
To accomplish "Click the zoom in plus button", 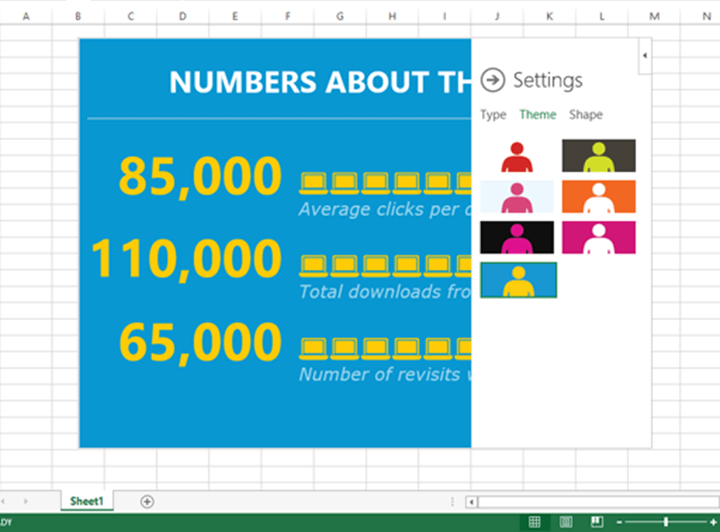I will (x=711, y=522).
